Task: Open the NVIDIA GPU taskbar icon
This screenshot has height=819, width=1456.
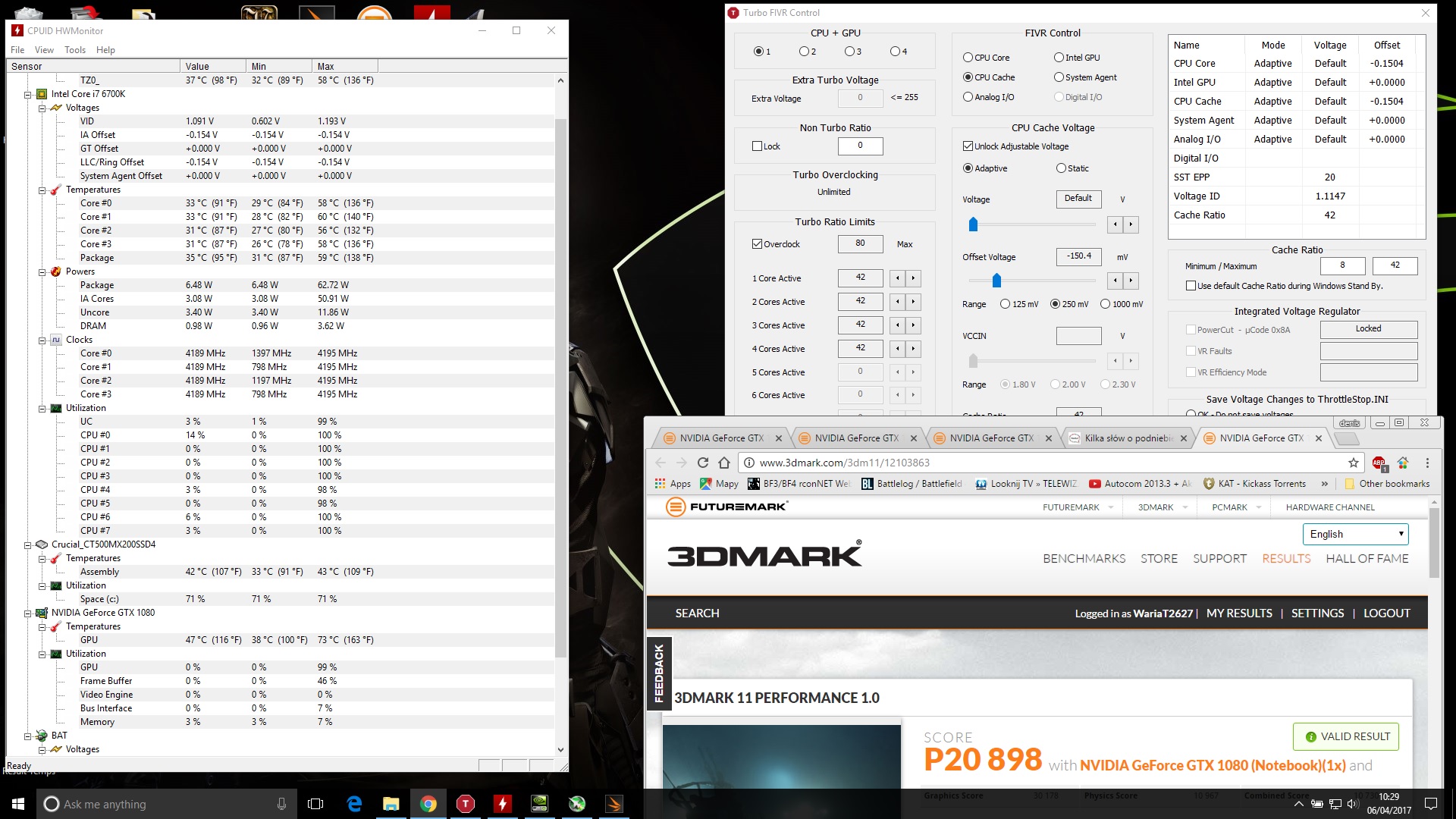Action: [540, 804]
